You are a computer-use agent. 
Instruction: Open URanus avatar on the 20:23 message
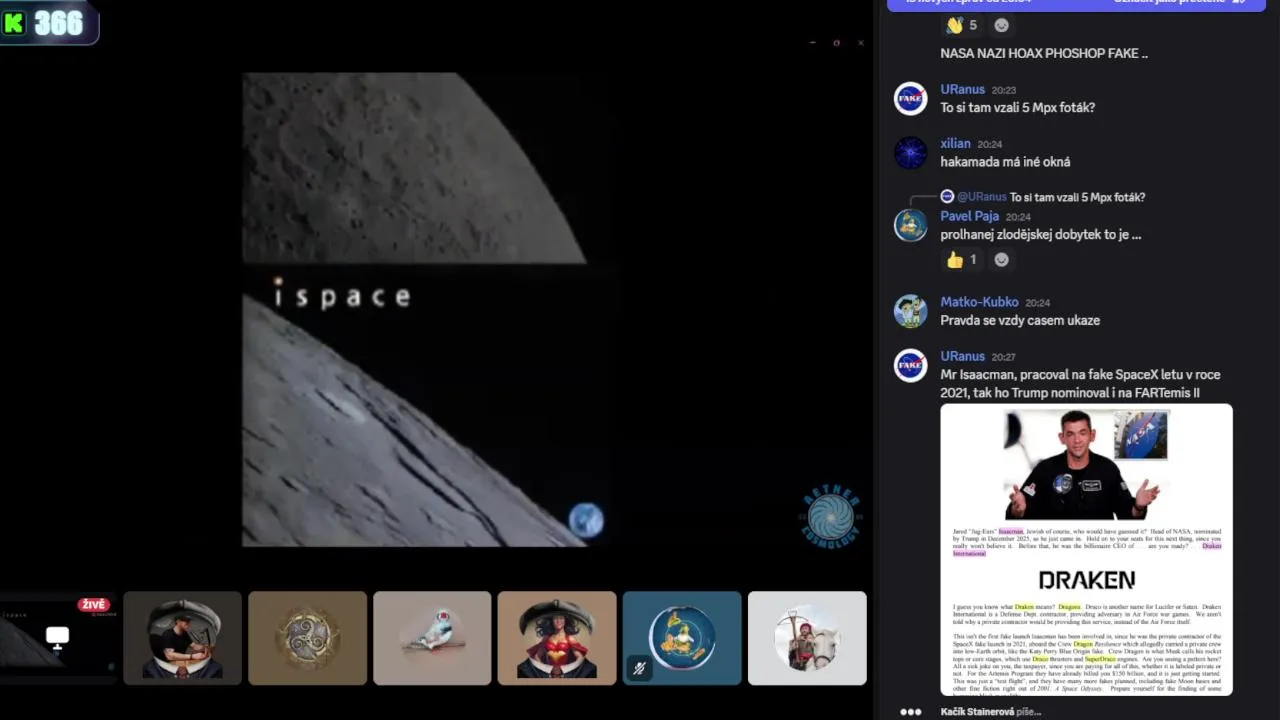910,98
